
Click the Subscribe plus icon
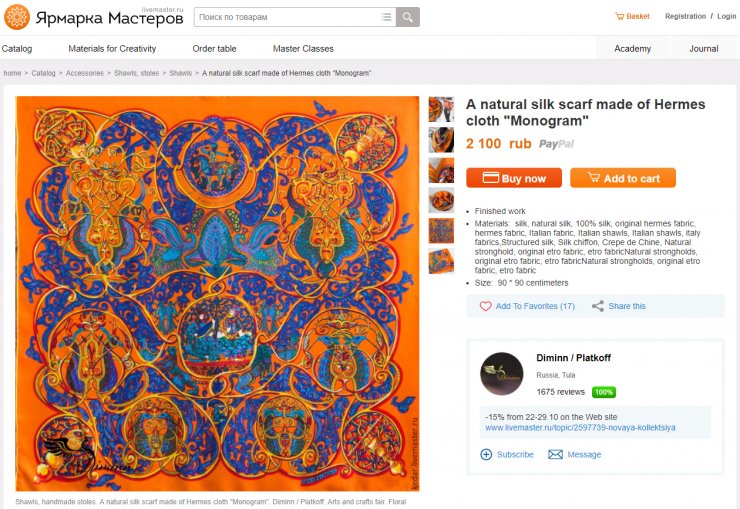486,454
